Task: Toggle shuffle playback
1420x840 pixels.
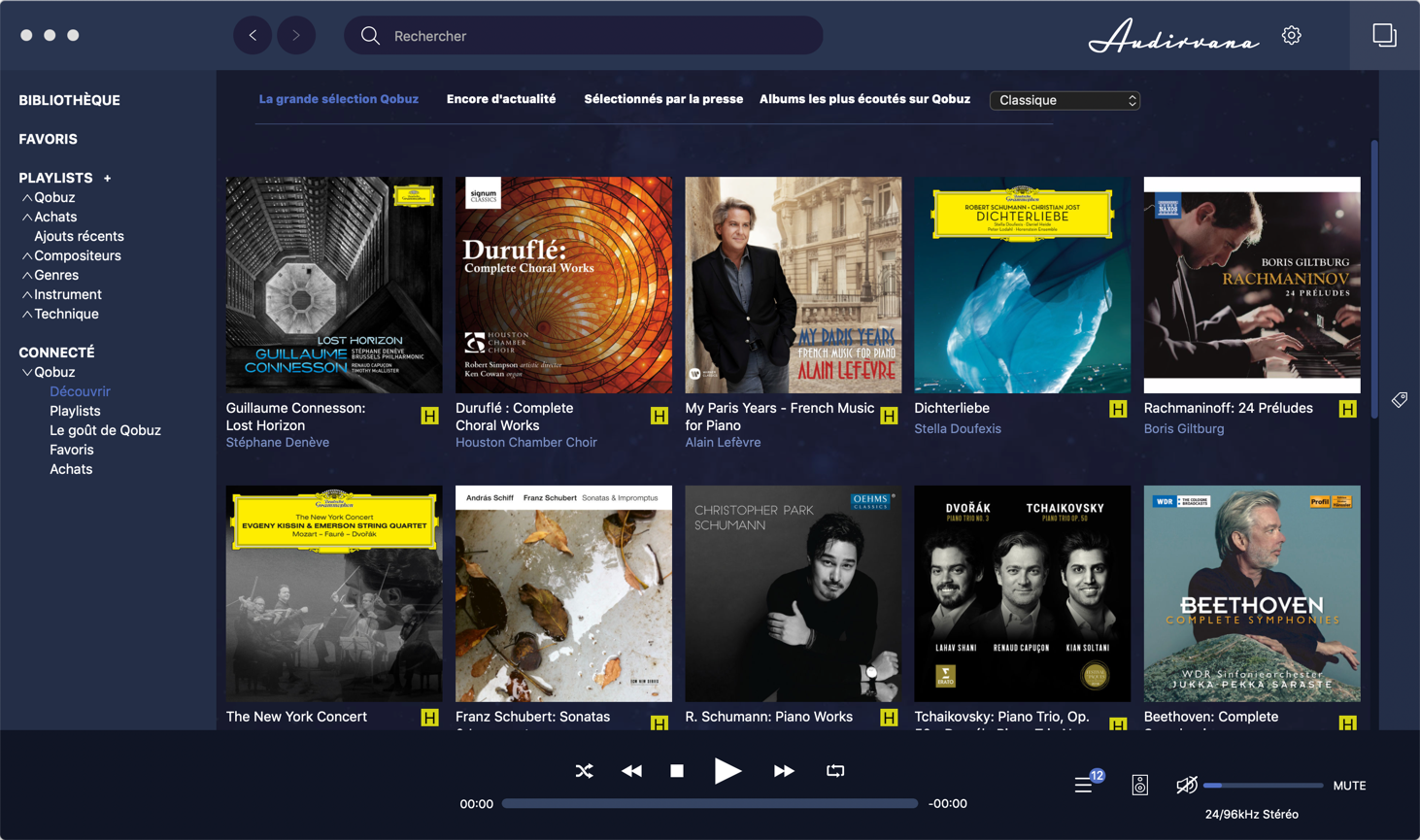Action: tap(584, 771)
